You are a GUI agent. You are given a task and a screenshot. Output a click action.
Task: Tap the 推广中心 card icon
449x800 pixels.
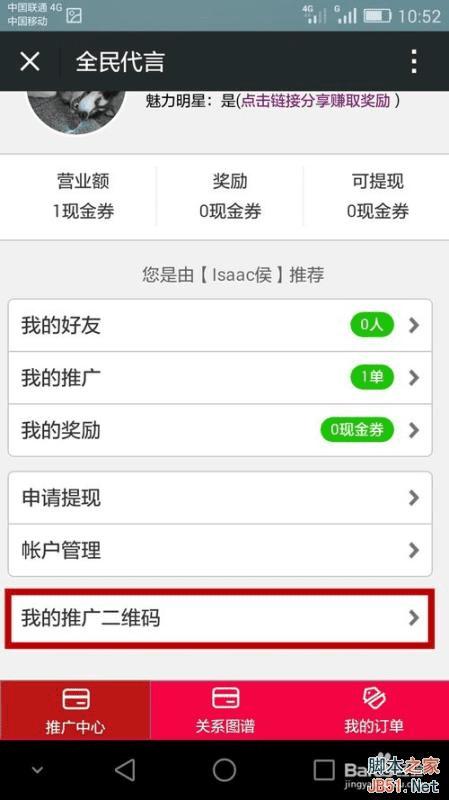tap(76, 699)
